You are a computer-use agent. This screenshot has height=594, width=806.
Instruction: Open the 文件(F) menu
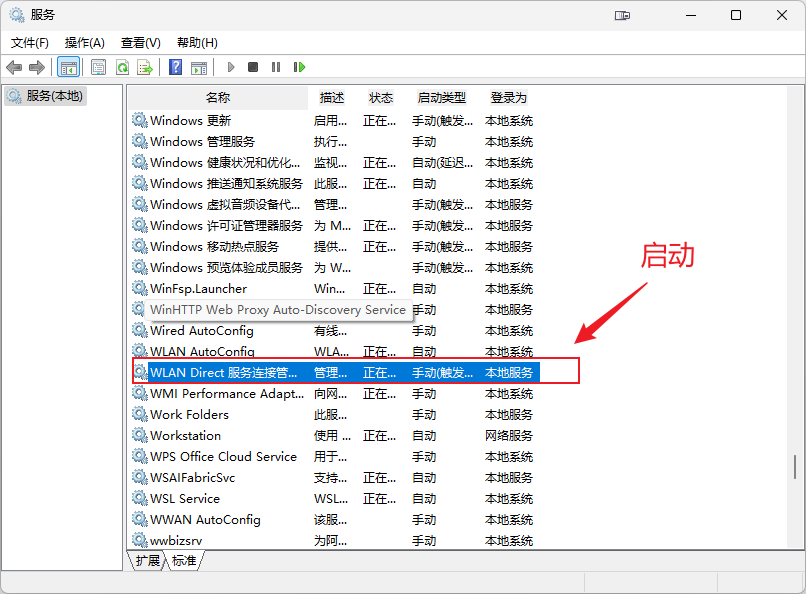[x=30, y=43]
